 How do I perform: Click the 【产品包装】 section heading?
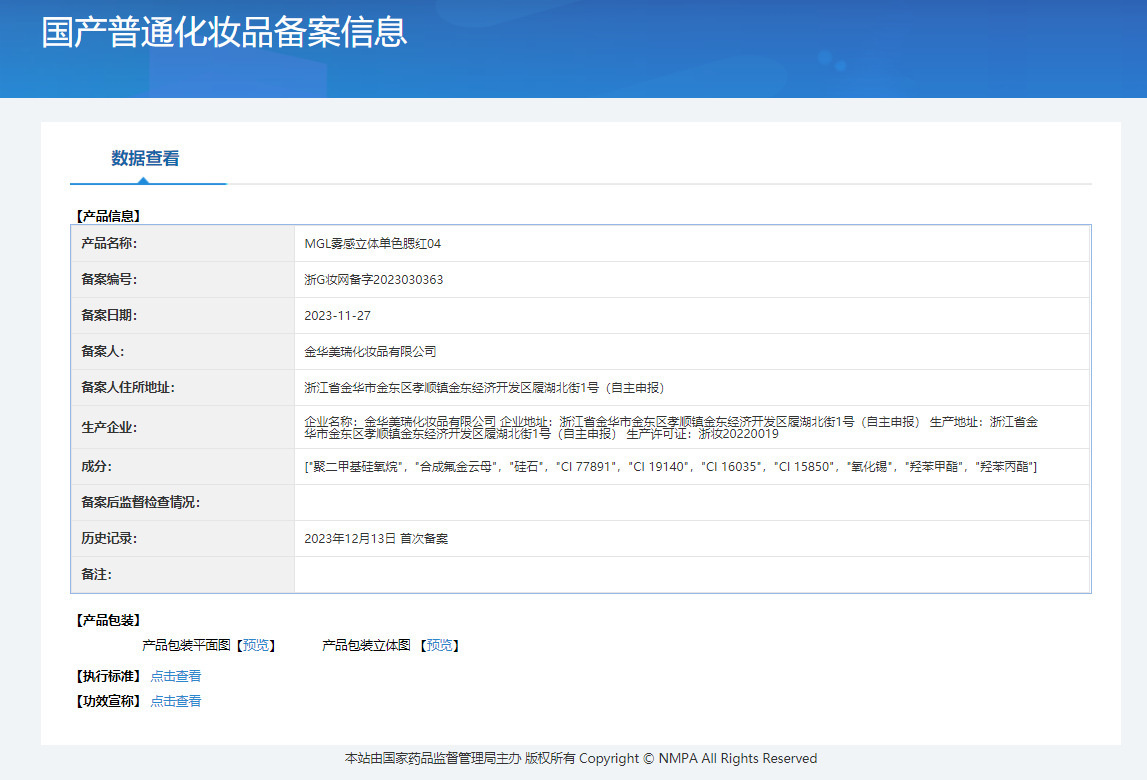108,620
